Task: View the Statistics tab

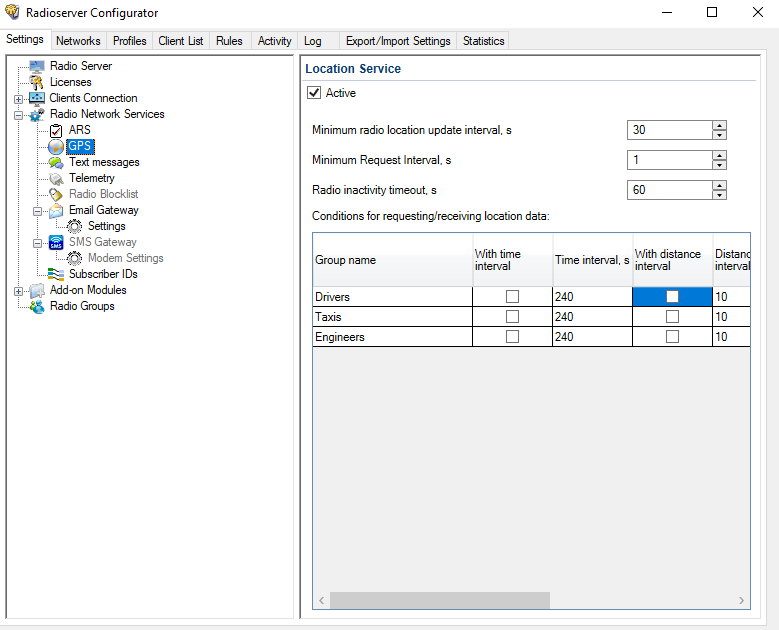Action: point(483,41)
